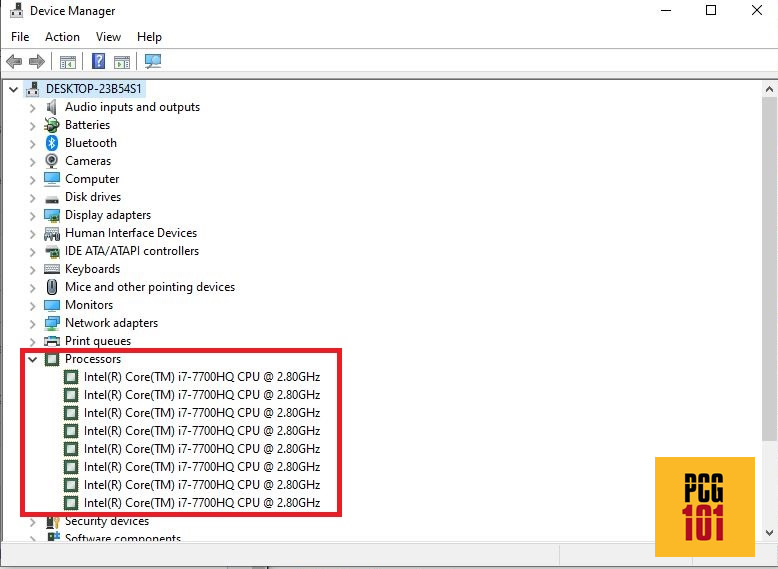Collapse the DESKTOP-23B54S1 root node
The image size is (778, 569).
click(13, 89)
